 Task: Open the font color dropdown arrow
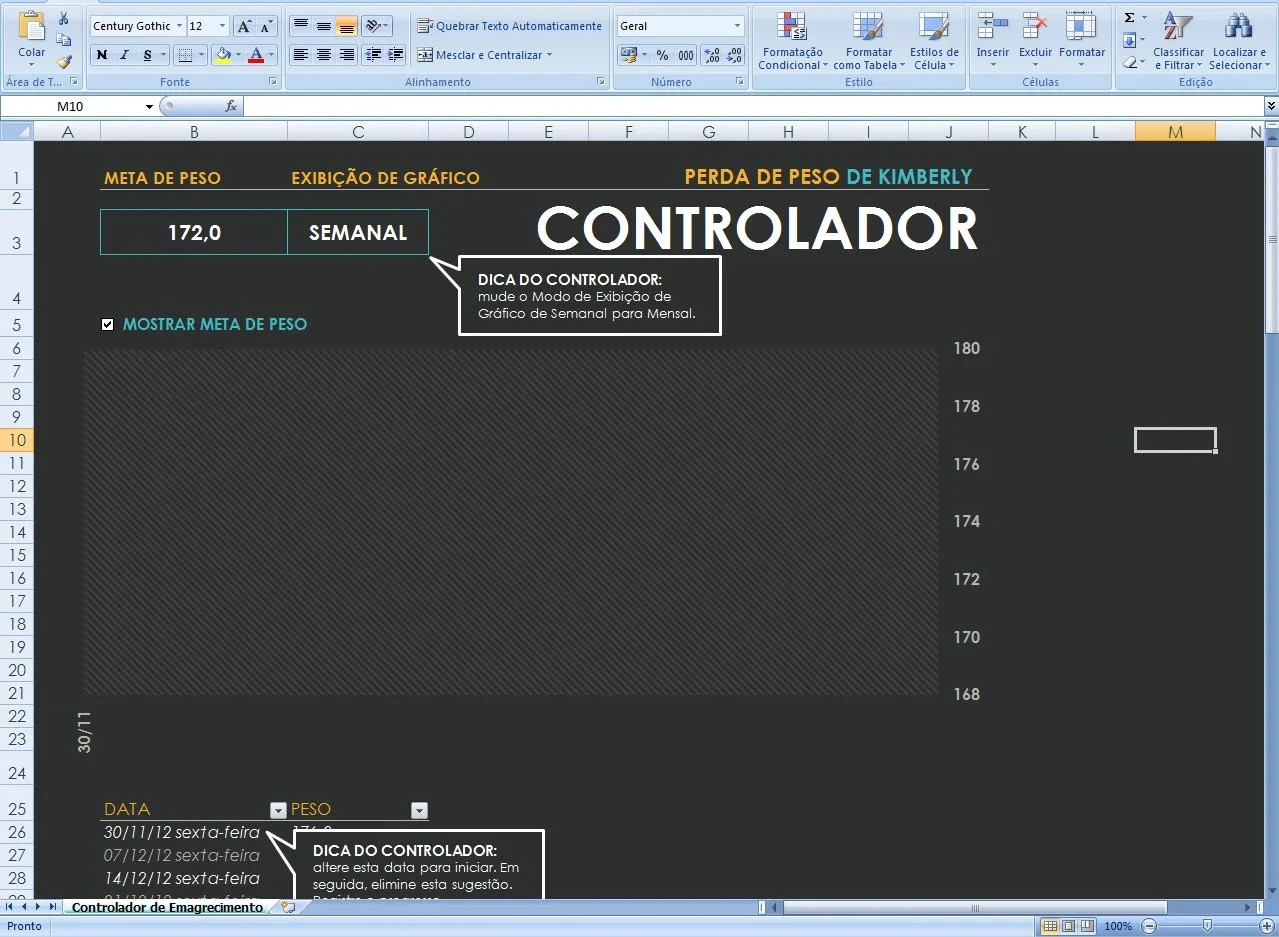pyautogui.click(x=271, y=55)
